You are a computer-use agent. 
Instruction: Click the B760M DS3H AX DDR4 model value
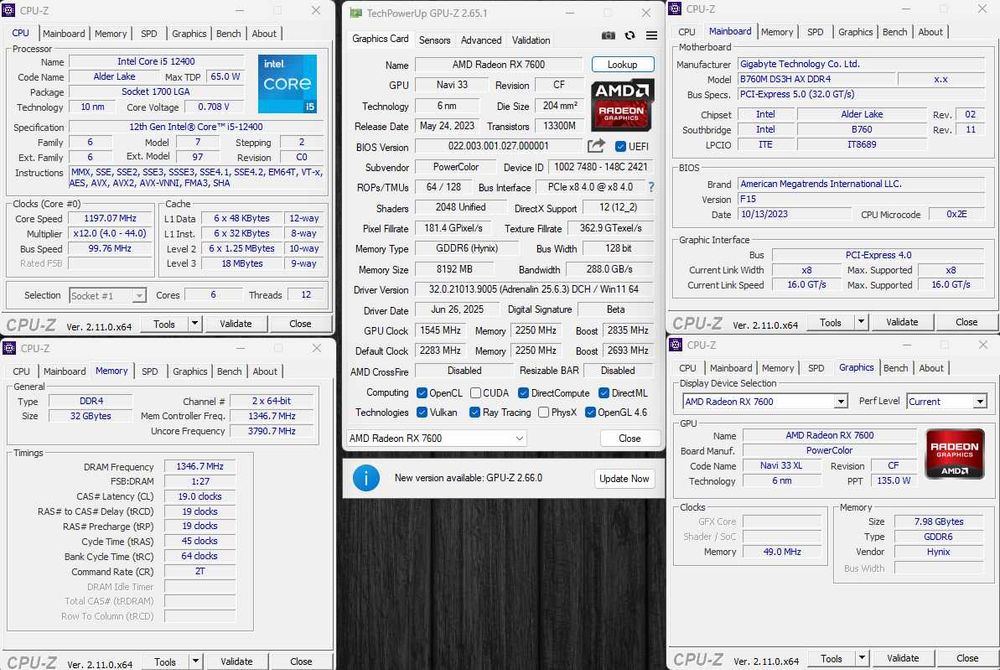[x=816, y=79]
